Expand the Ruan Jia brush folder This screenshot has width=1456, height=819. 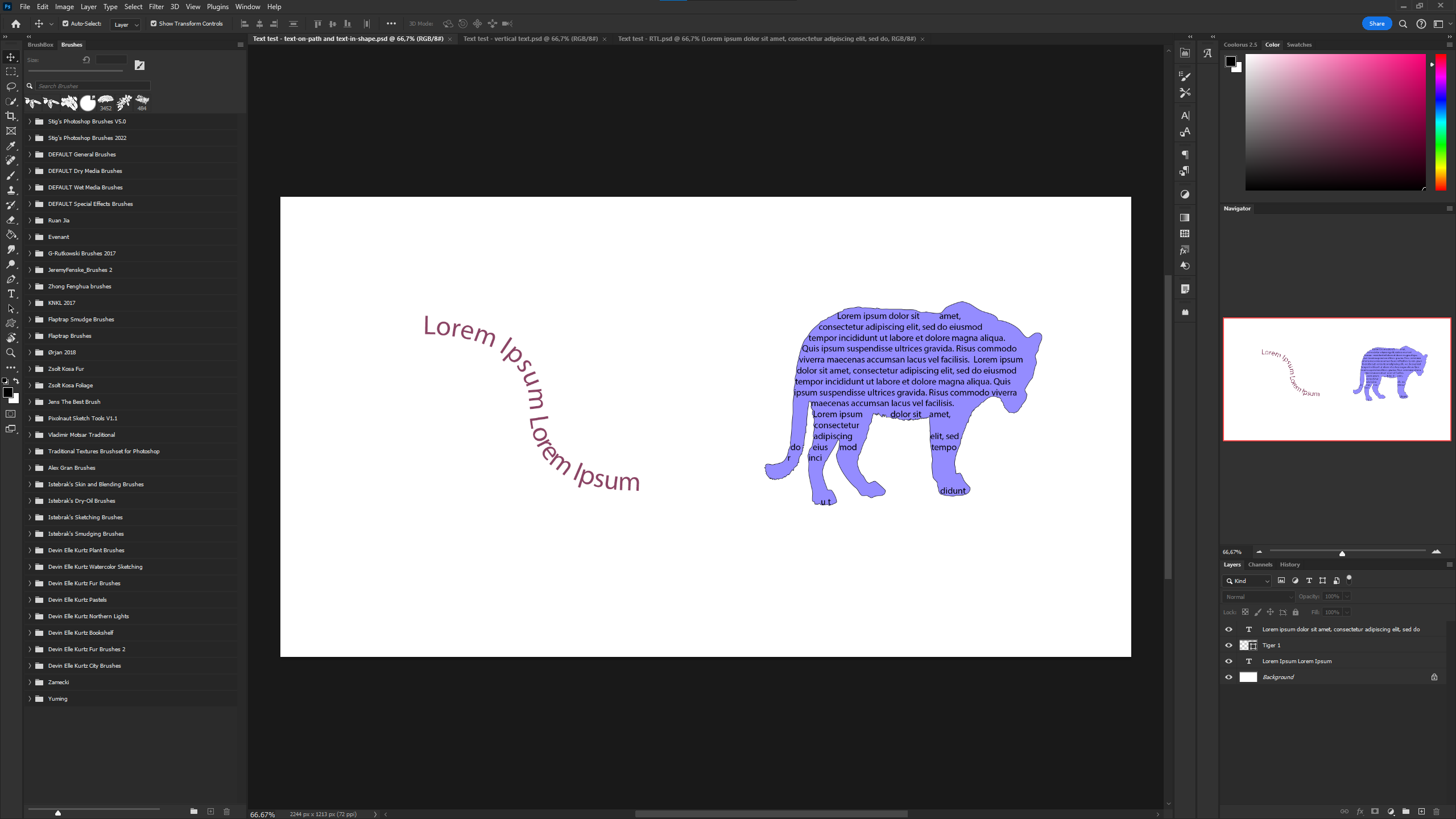[30, 221]
